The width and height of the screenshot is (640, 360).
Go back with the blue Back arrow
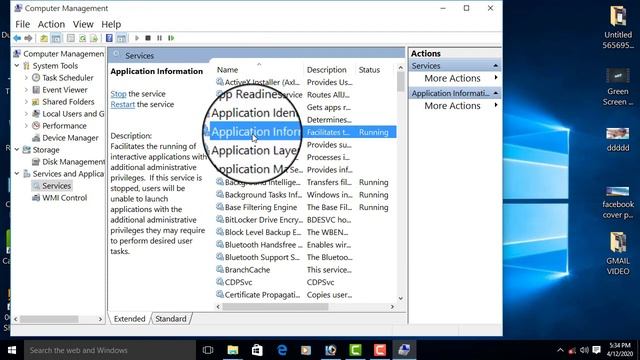[x=17, y=38]
